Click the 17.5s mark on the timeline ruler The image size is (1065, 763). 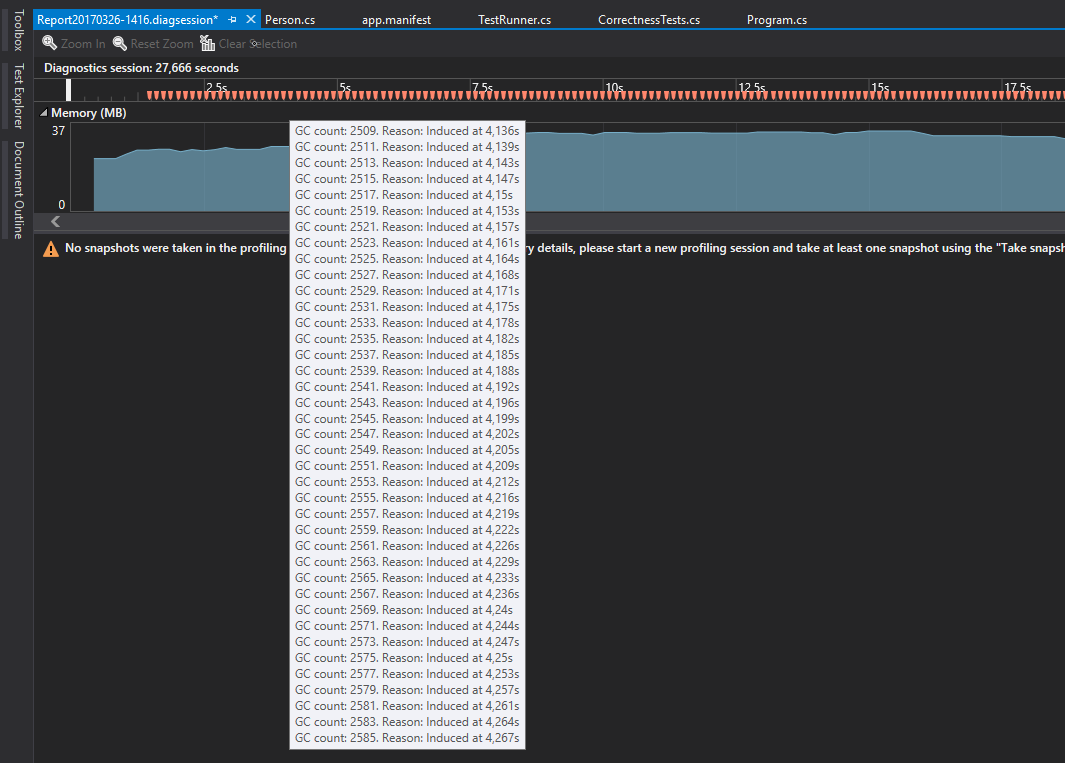click(1017, 87)
